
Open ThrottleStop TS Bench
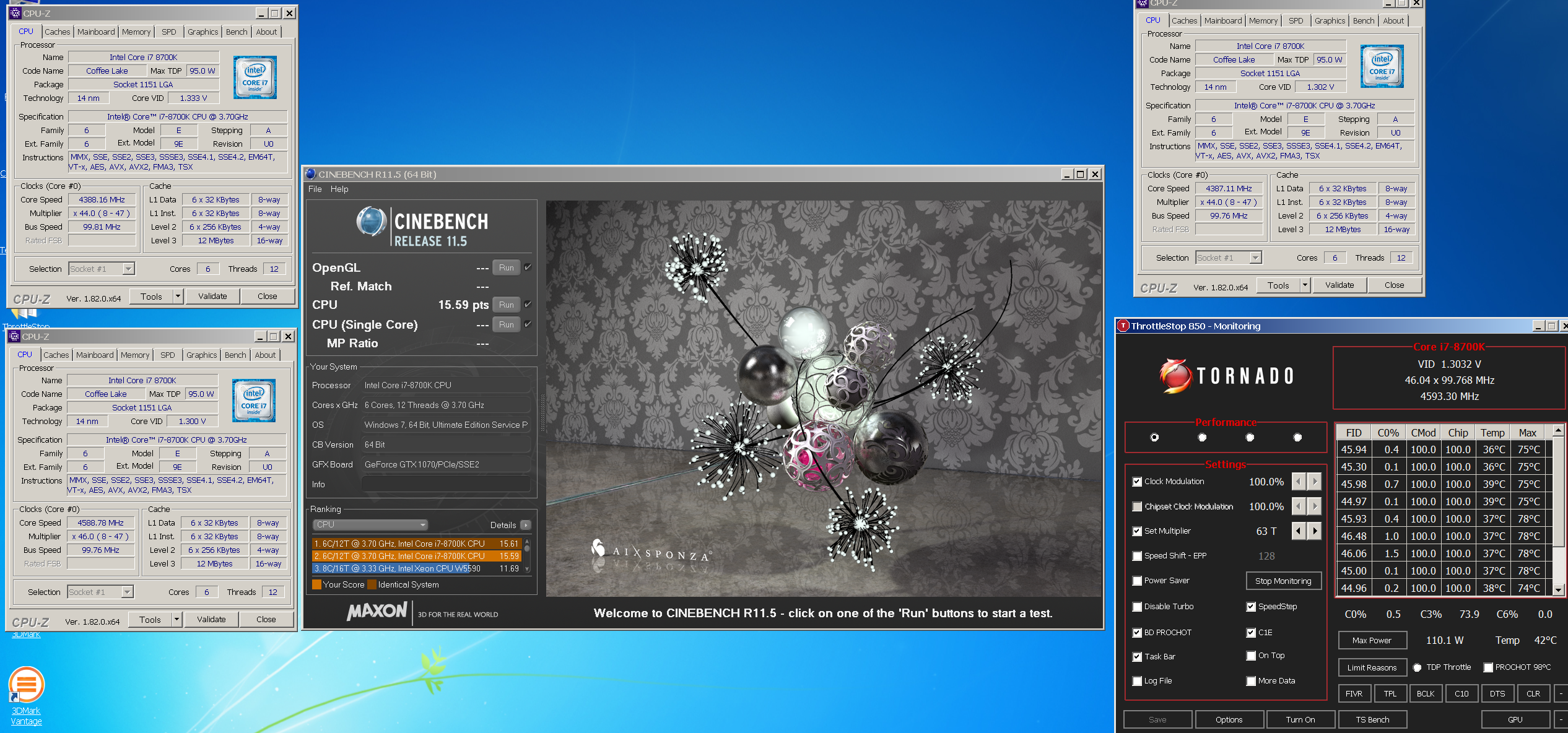(x=1372, y=719)
